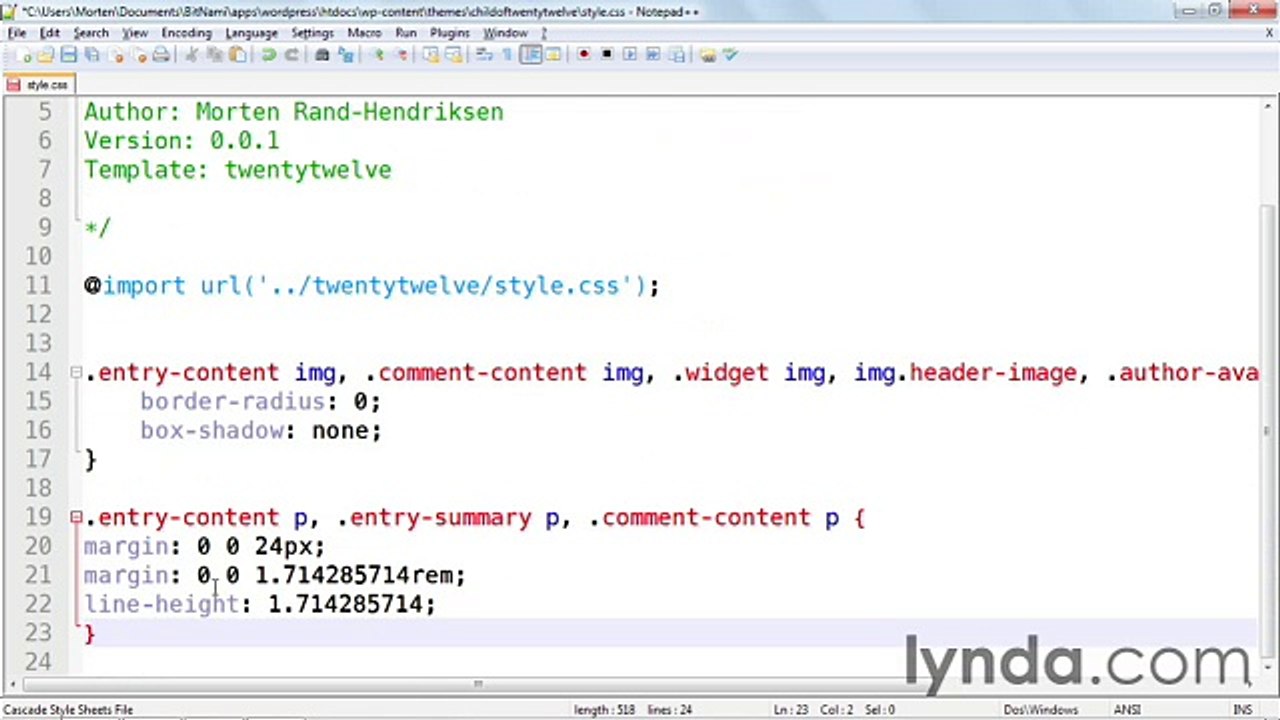Click 'Template: twentytwelve' comment line
The image size is (1280, 720).
point(237,170)
